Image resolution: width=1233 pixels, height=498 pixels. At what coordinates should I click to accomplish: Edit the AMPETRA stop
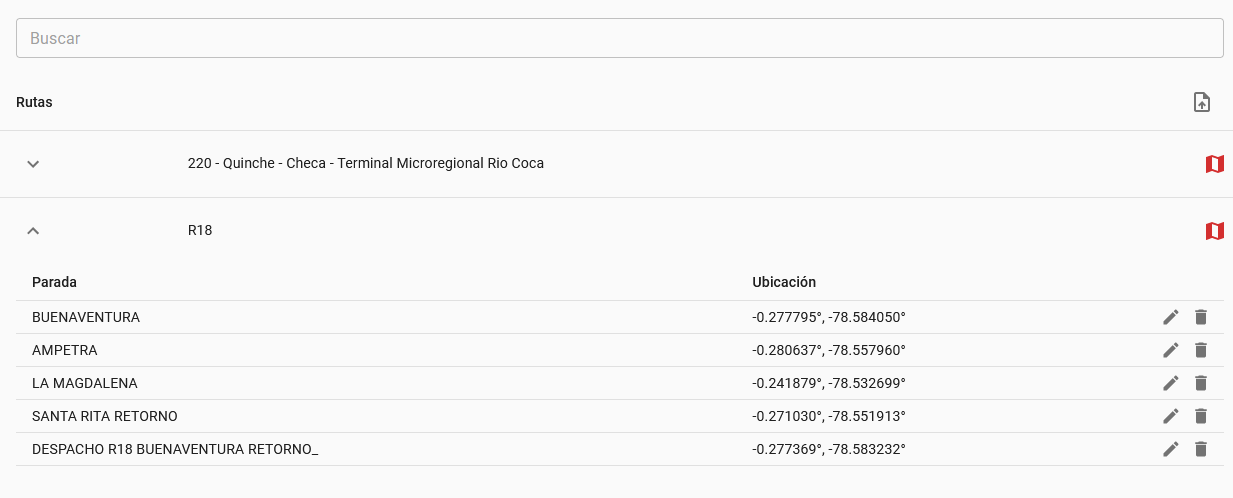pos(1171,350)
